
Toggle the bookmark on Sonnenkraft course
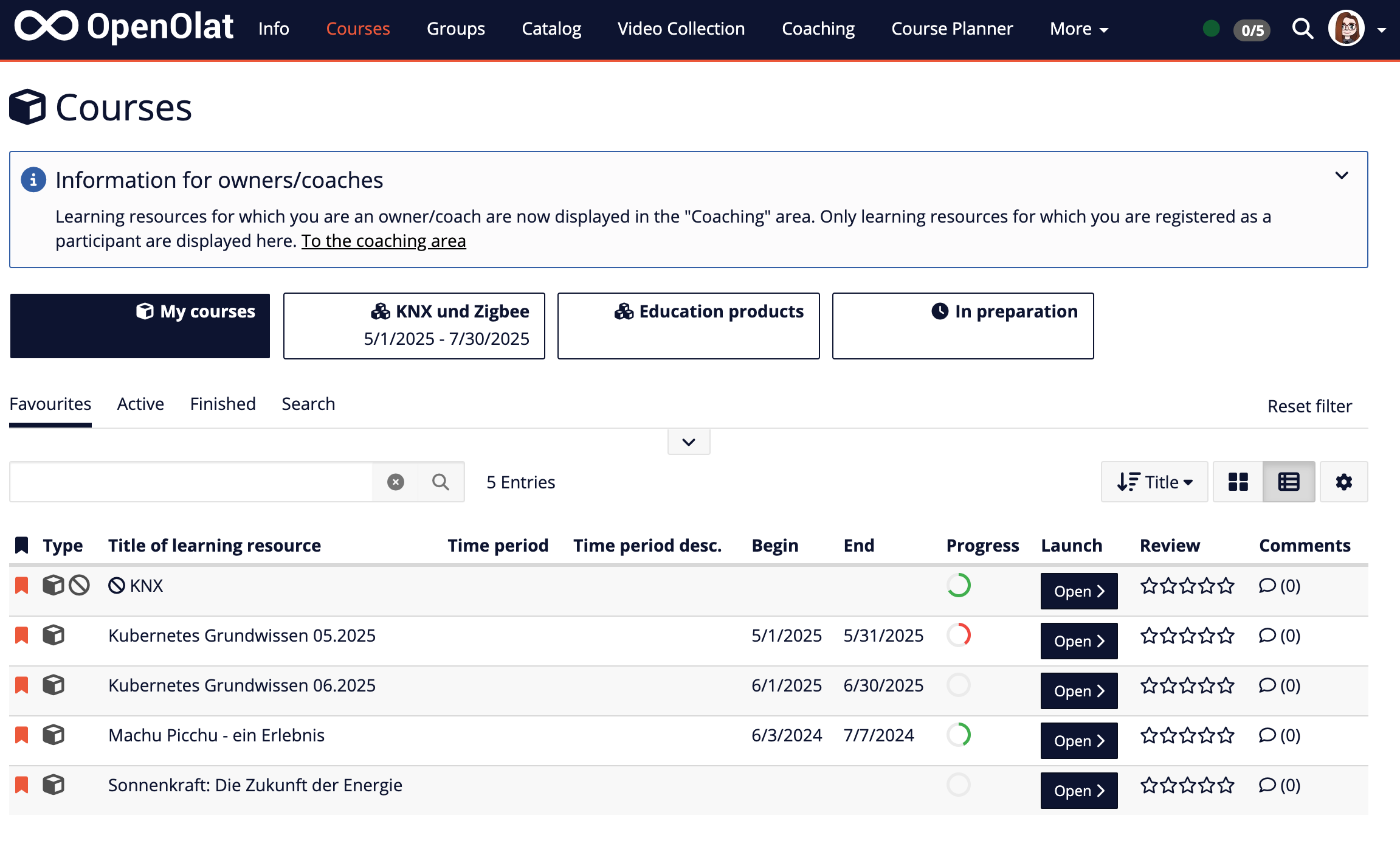[x=21, y=785]
